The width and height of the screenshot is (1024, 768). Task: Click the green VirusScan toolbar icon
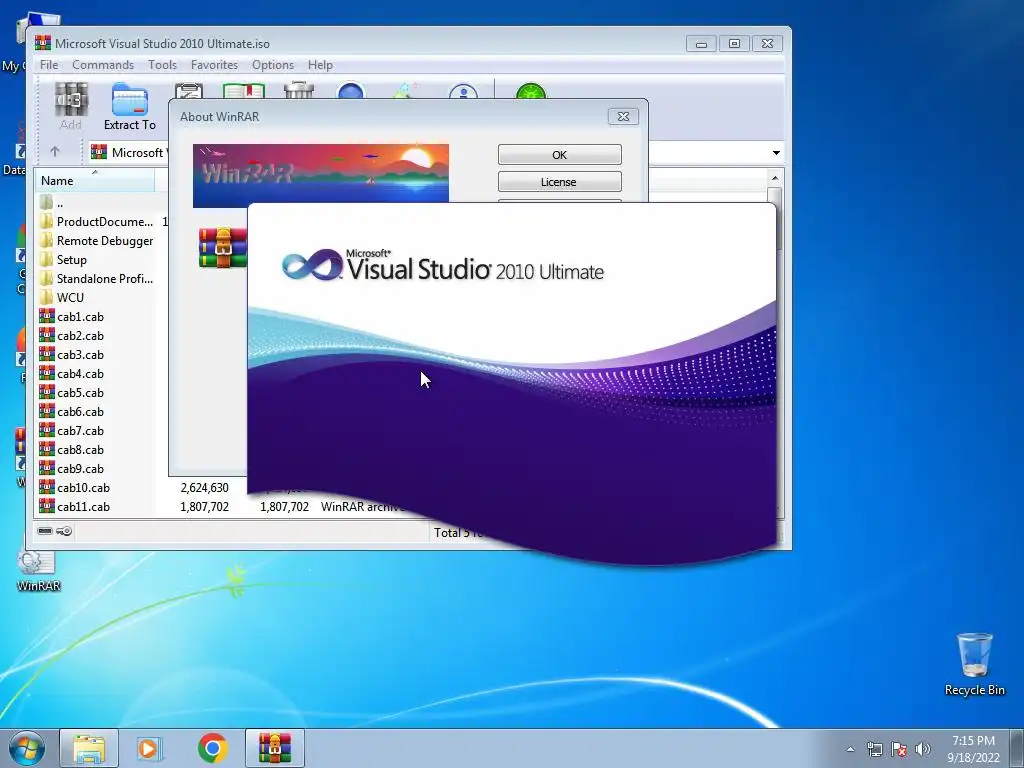(530, 91)
